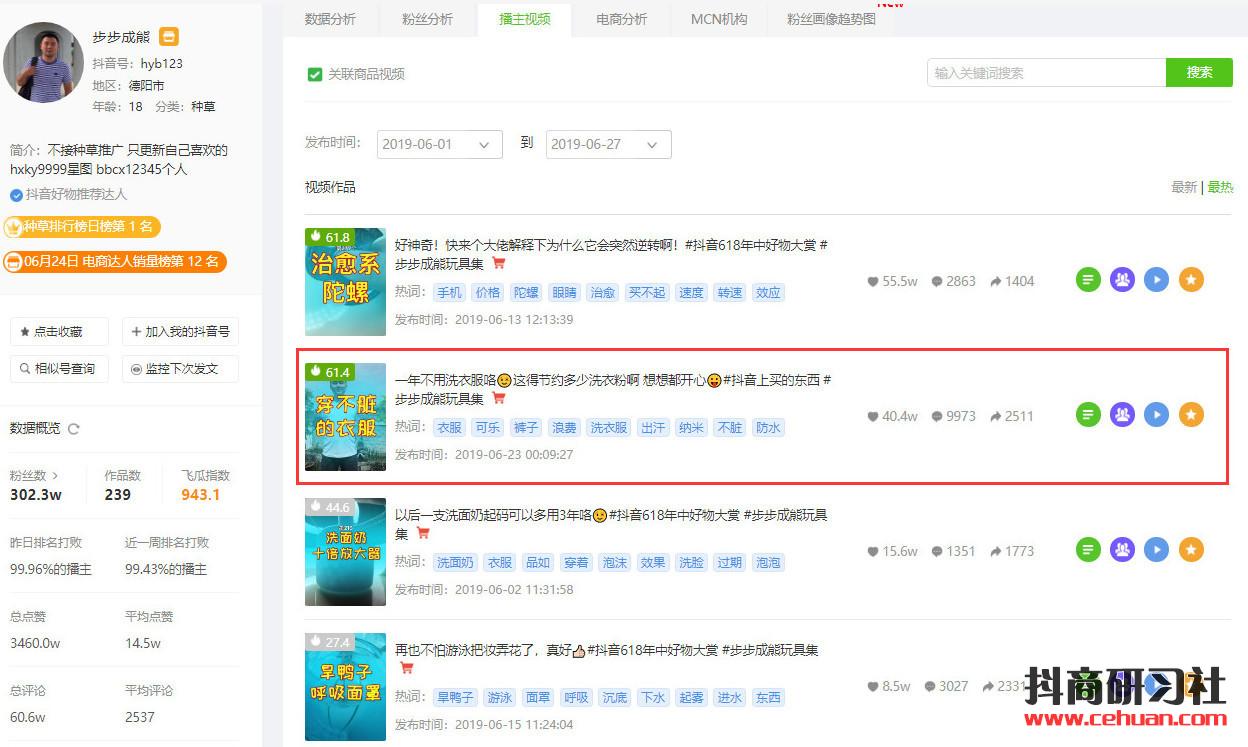Click share count 1773
Viewport: 1248px width, 747px height.
1012,551
